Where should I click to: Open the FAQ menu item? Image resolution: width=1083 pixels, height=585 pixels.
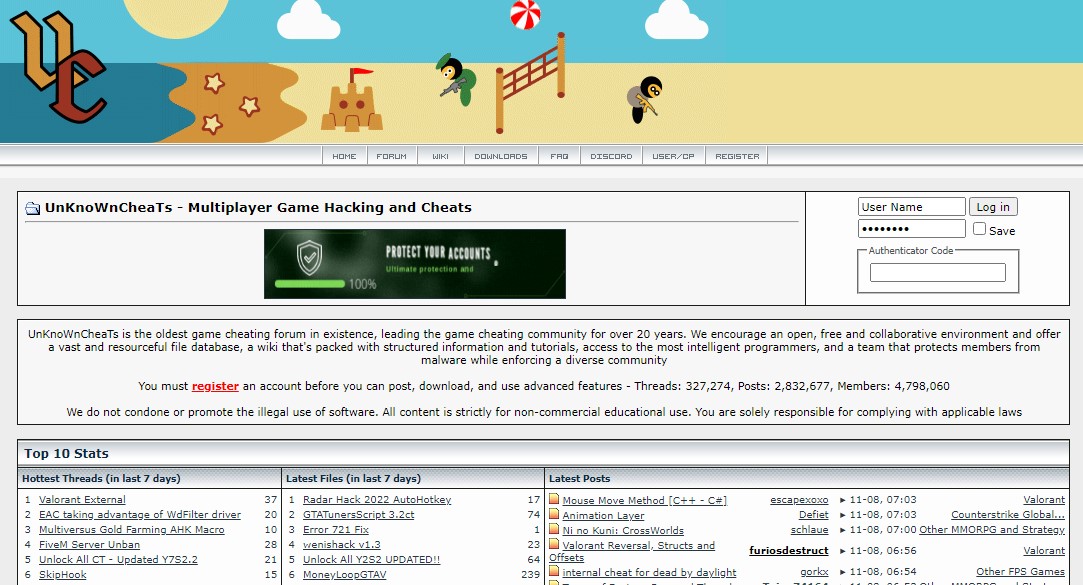point(559,156)
